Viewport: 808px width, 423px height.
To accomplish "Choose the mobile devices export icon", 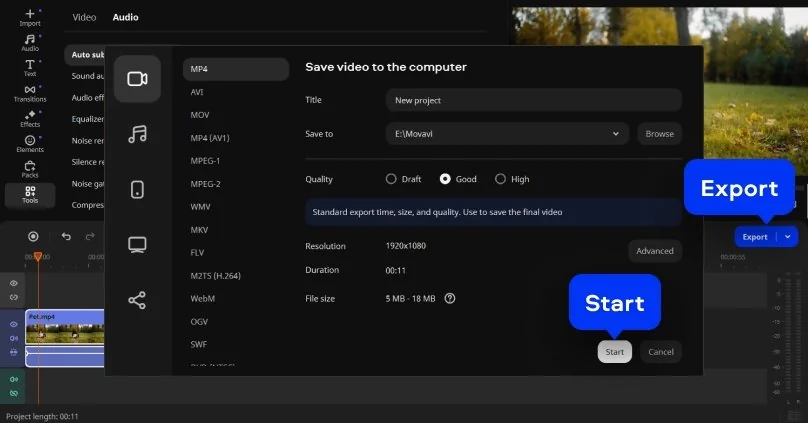I will [137, 189].
